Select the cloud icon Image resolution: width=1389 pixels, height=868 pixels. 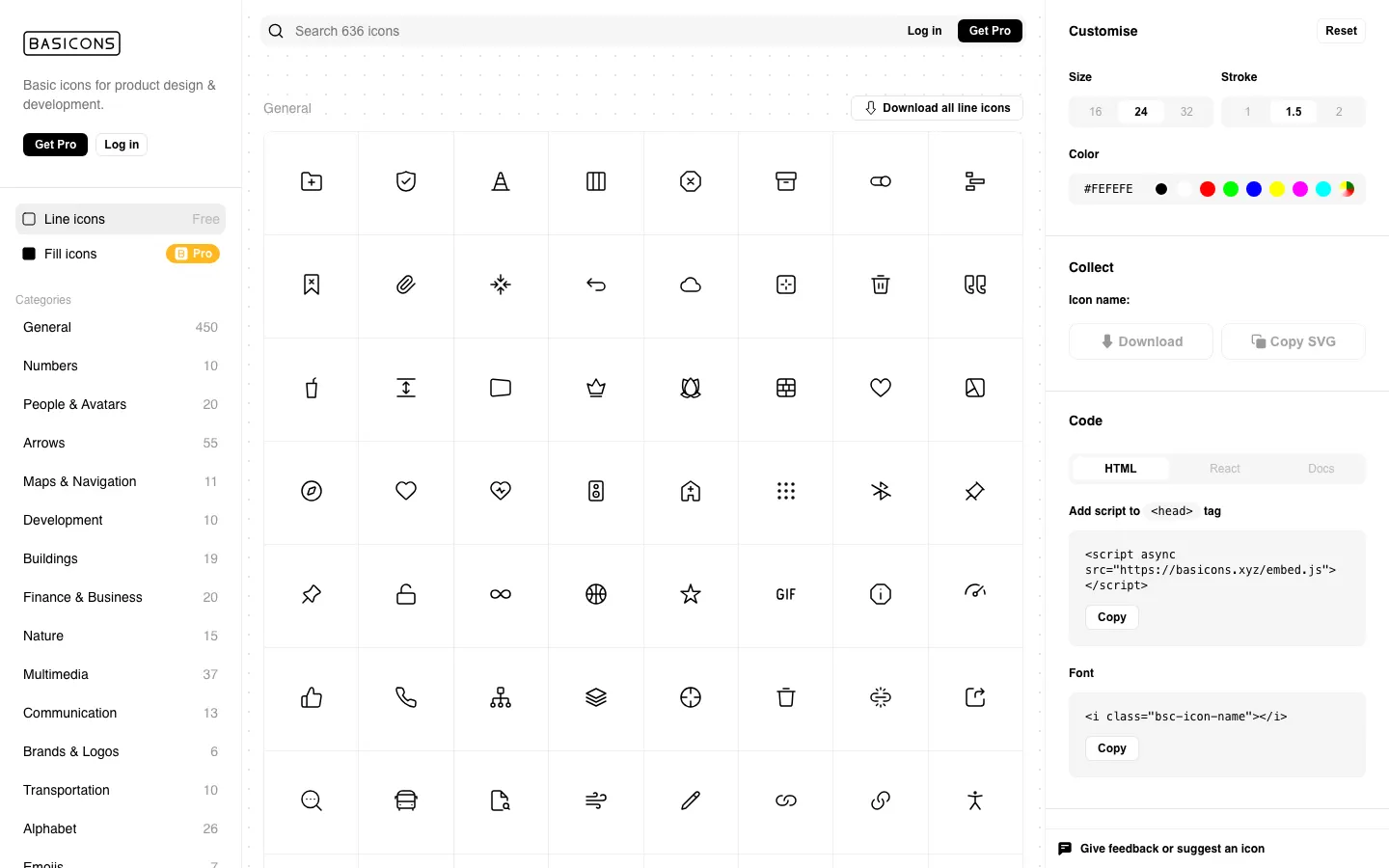pos(691,285)
